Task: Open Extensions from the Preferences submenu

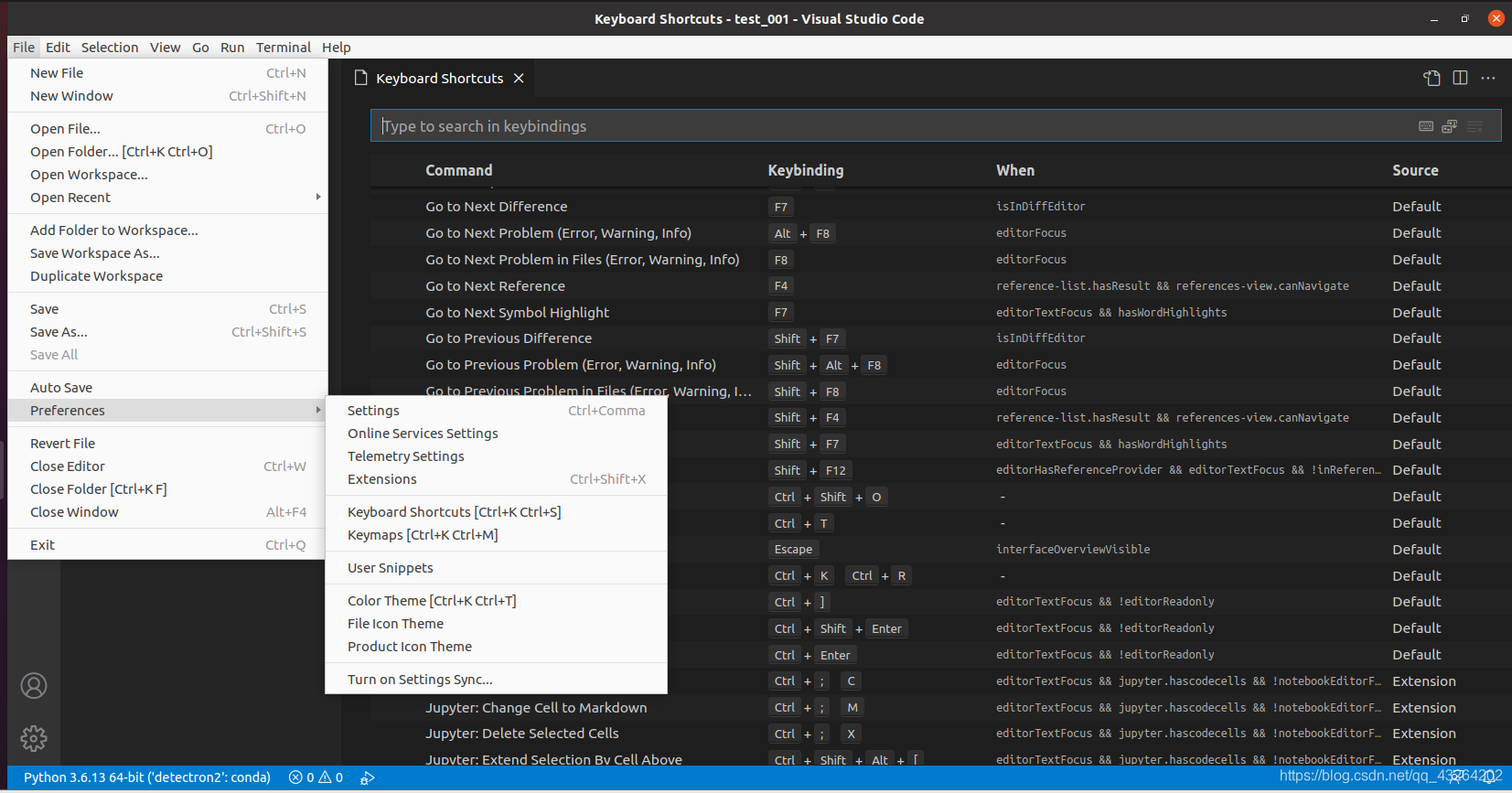Action: (496, 479)
